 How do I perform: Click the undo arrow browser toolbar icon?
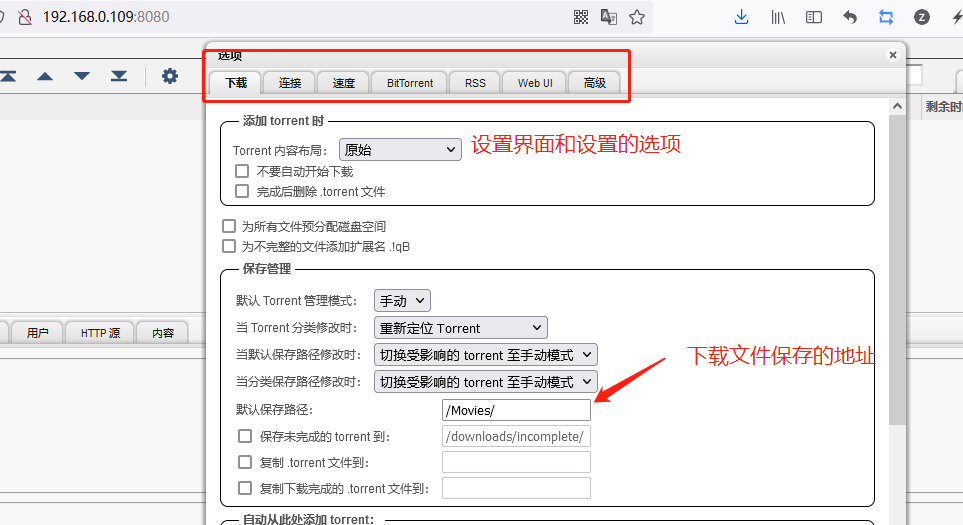point(850,17)
